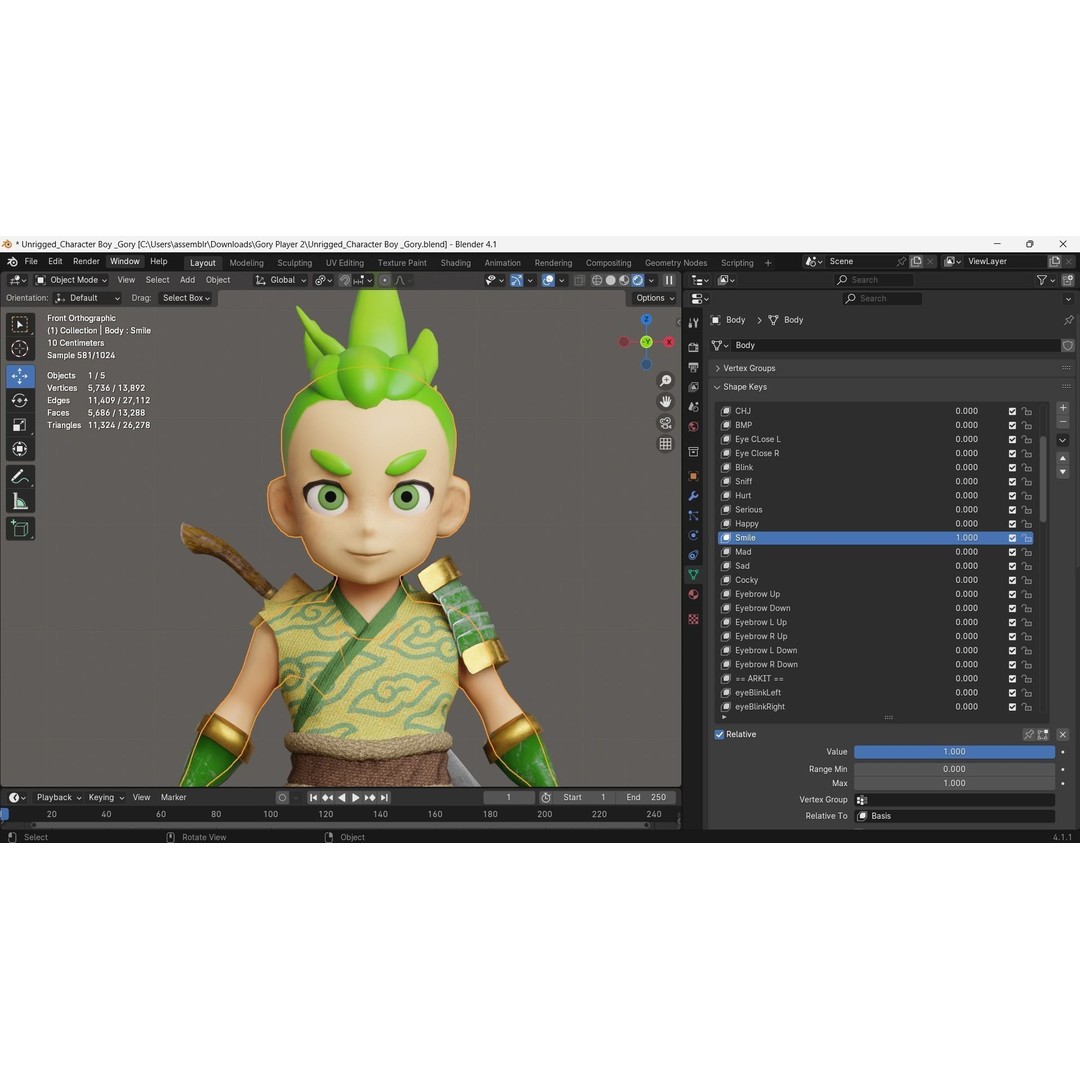This screenshot has width=1080, height=1080.
Task: Open the timeline Marker menu
Action: tap(174, 798)
